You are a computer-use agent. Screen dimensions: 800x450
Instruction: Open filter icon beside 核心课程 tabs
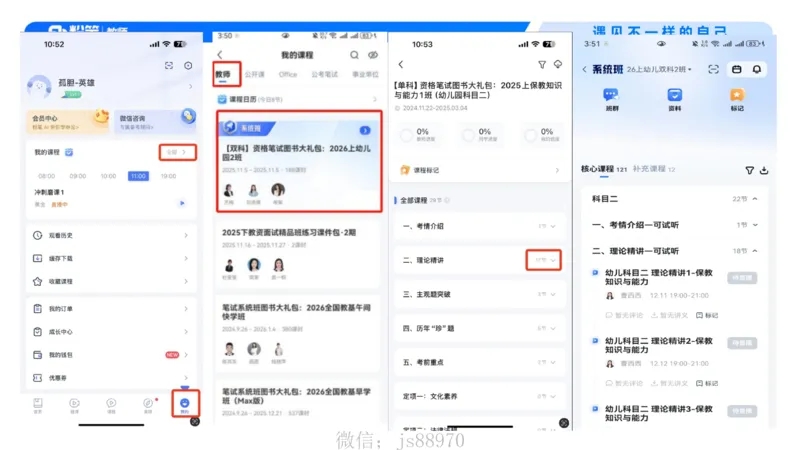(749, 170)
